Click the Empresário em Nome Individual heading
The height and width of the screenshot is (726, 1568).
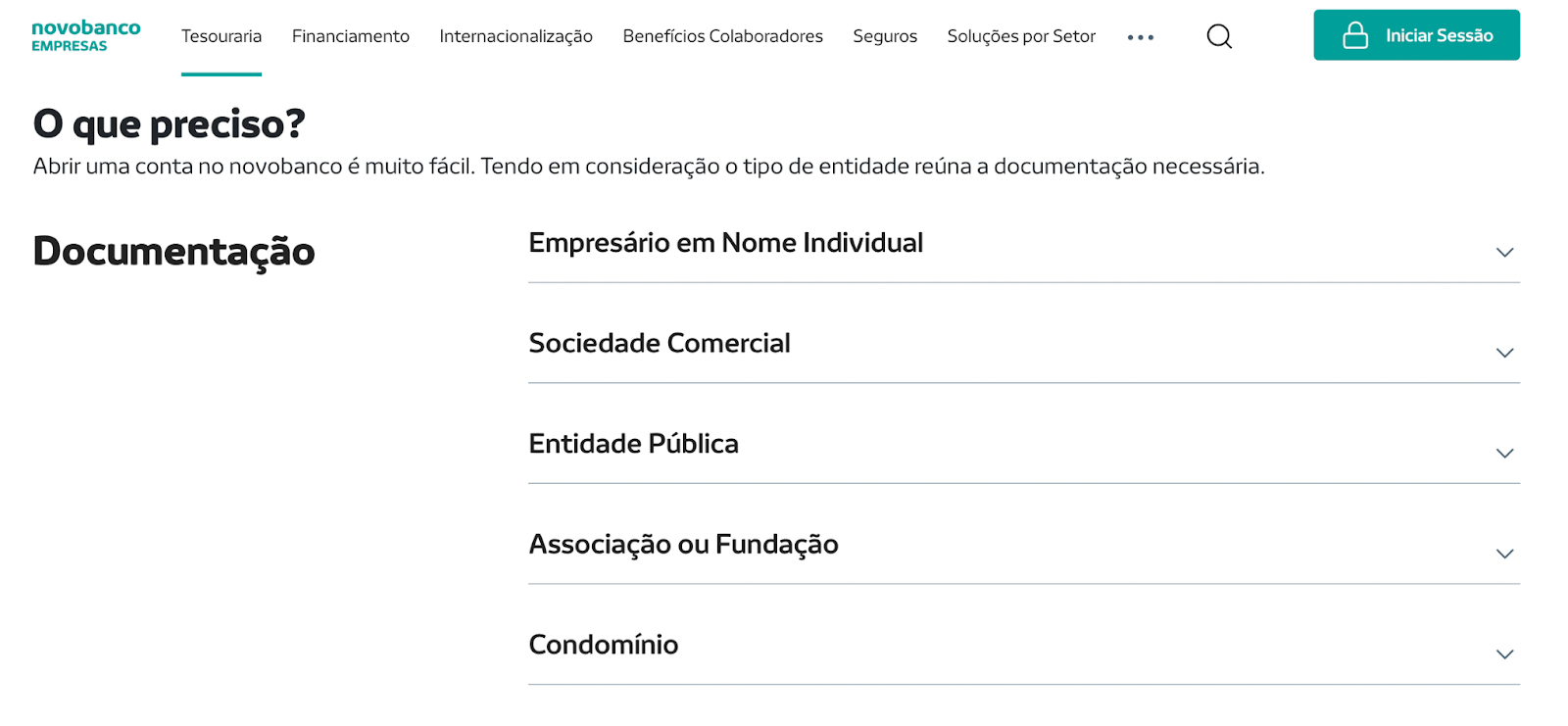click(x=725, y=243)
